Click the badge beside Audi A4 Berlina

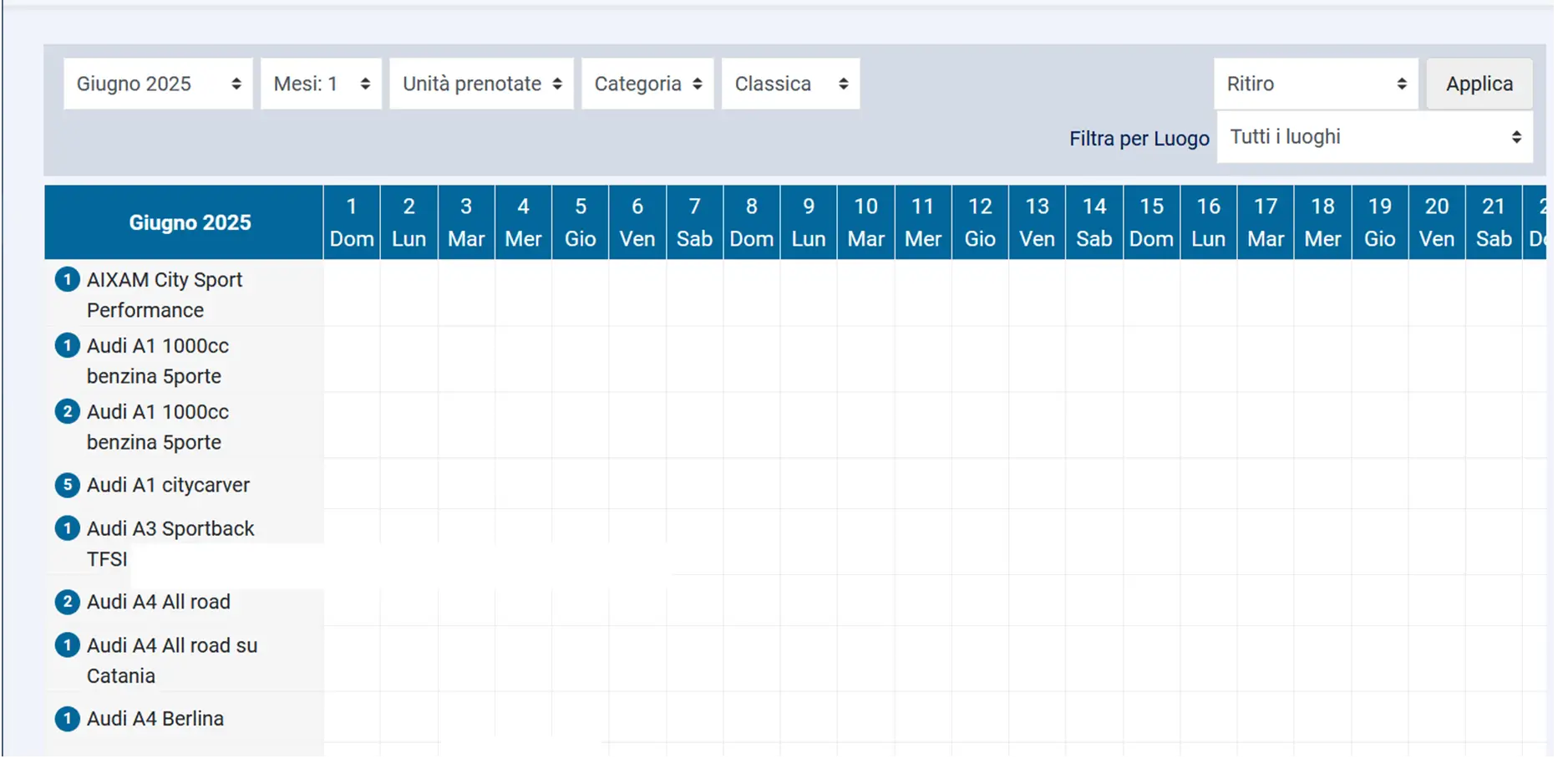67,718
